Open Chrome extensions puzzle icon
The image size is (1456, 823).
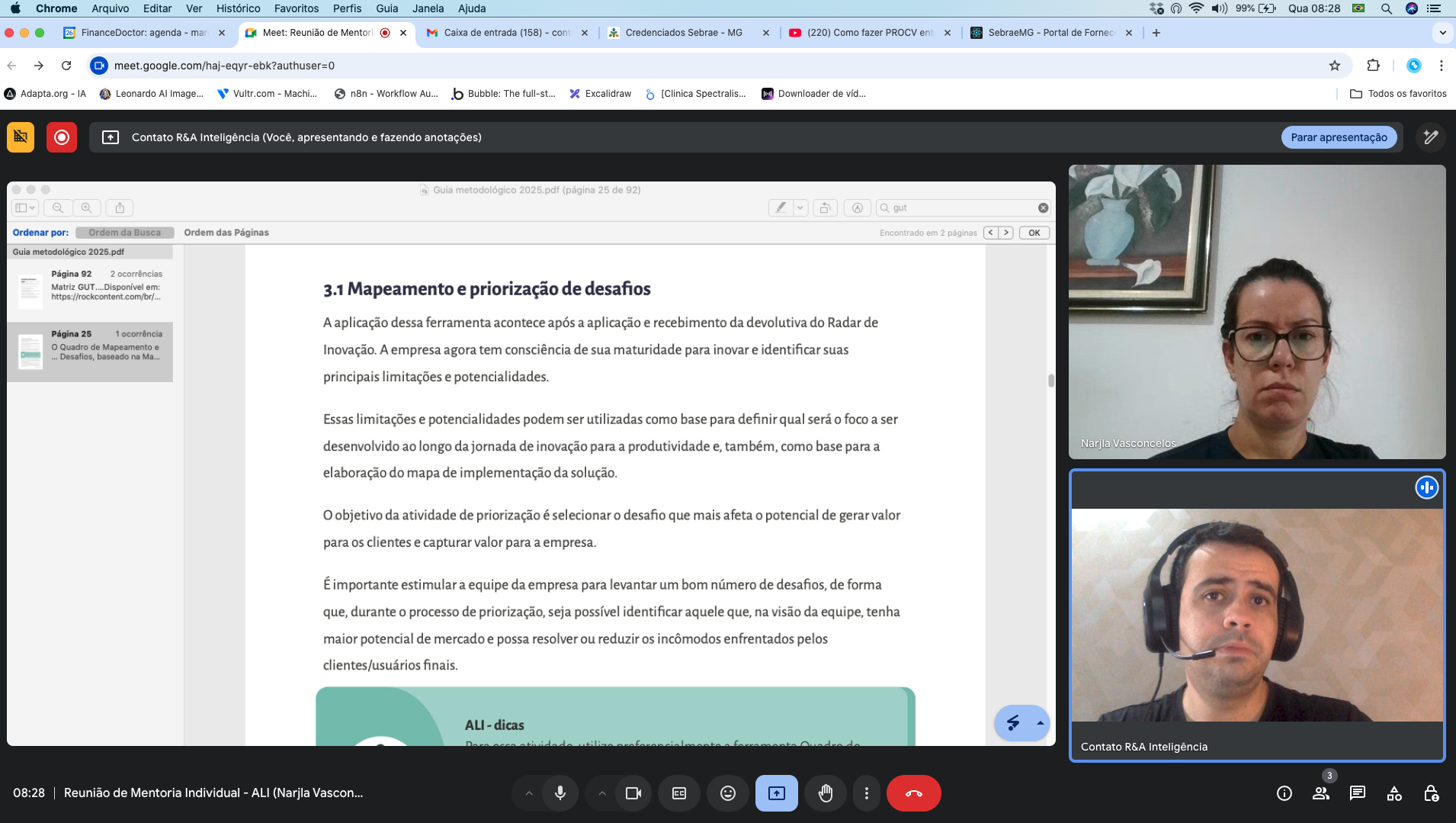tap(1374, 66)
